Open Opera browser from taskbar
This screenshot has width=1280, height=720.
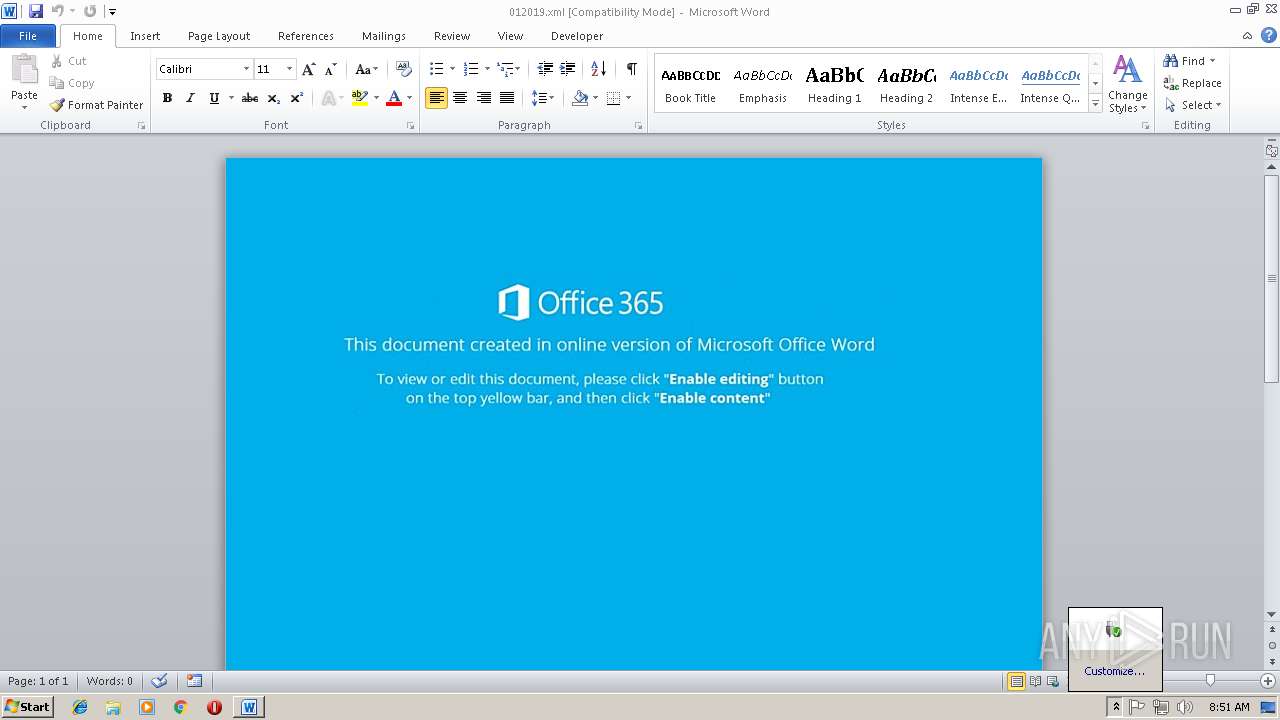pyautogui.click(x=214, y=707)
